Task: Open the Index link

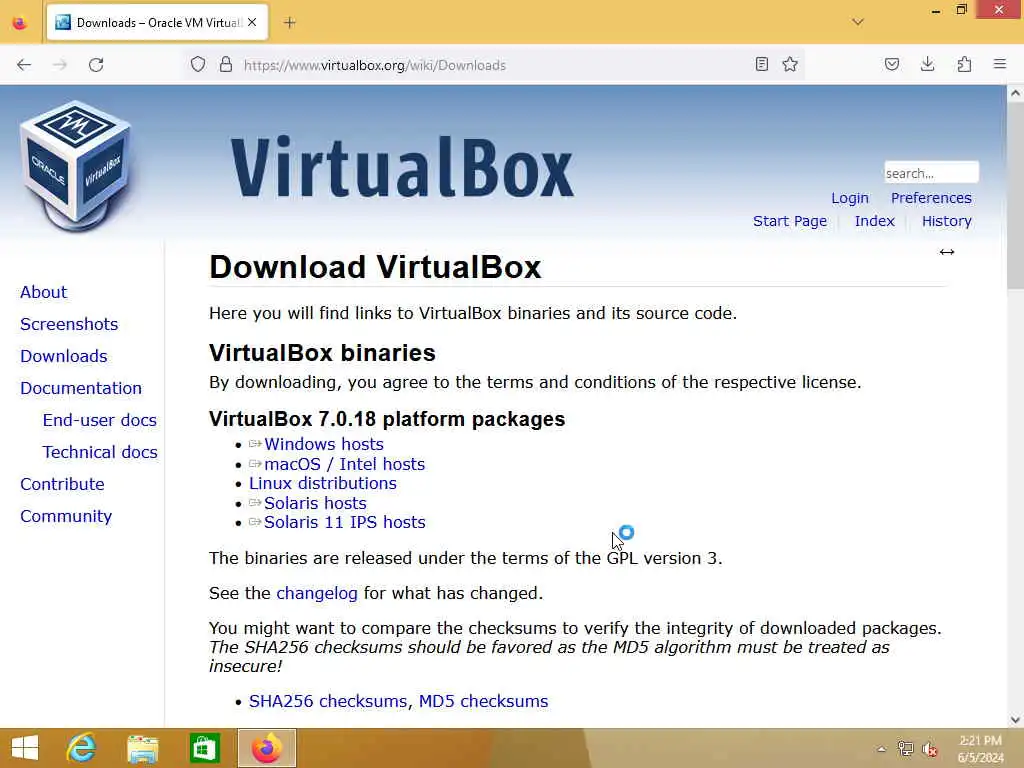Action: click(874, 221)
